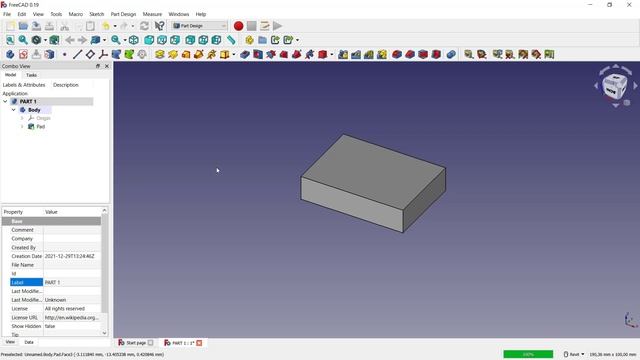Click the Label value field PART 1

tap(72, 282)
